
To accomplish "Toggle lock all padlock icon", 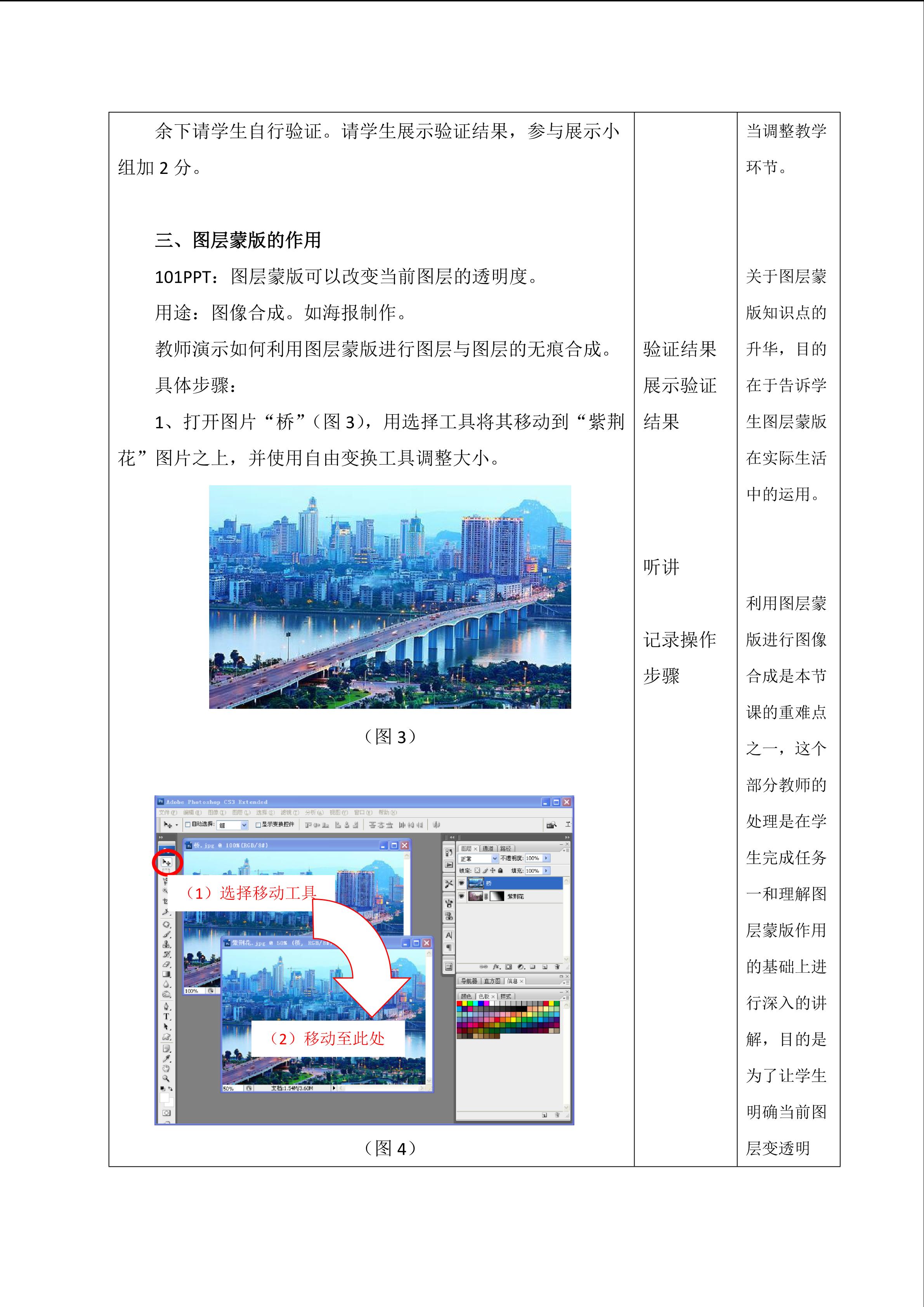I will coord(501,870).
